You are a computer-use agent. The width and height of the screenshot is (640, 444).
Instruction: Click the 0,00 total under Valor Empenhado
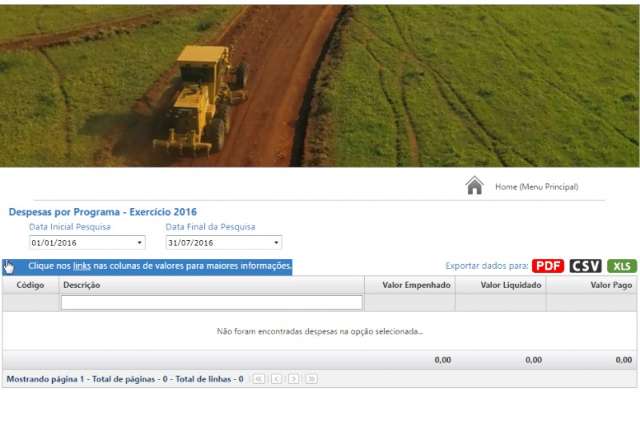point(443,360)
